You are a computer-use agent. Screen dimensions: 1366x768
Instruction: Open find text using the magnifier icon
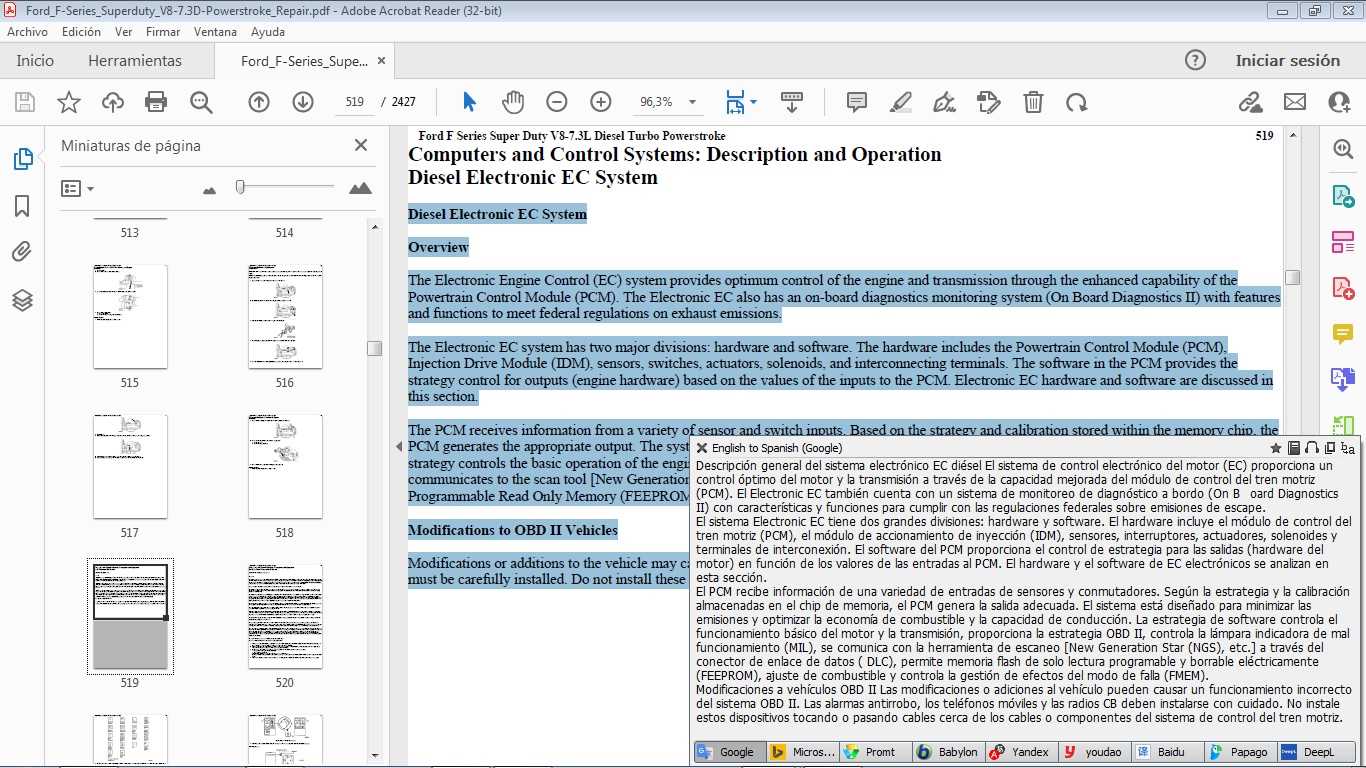coord(201,102)
